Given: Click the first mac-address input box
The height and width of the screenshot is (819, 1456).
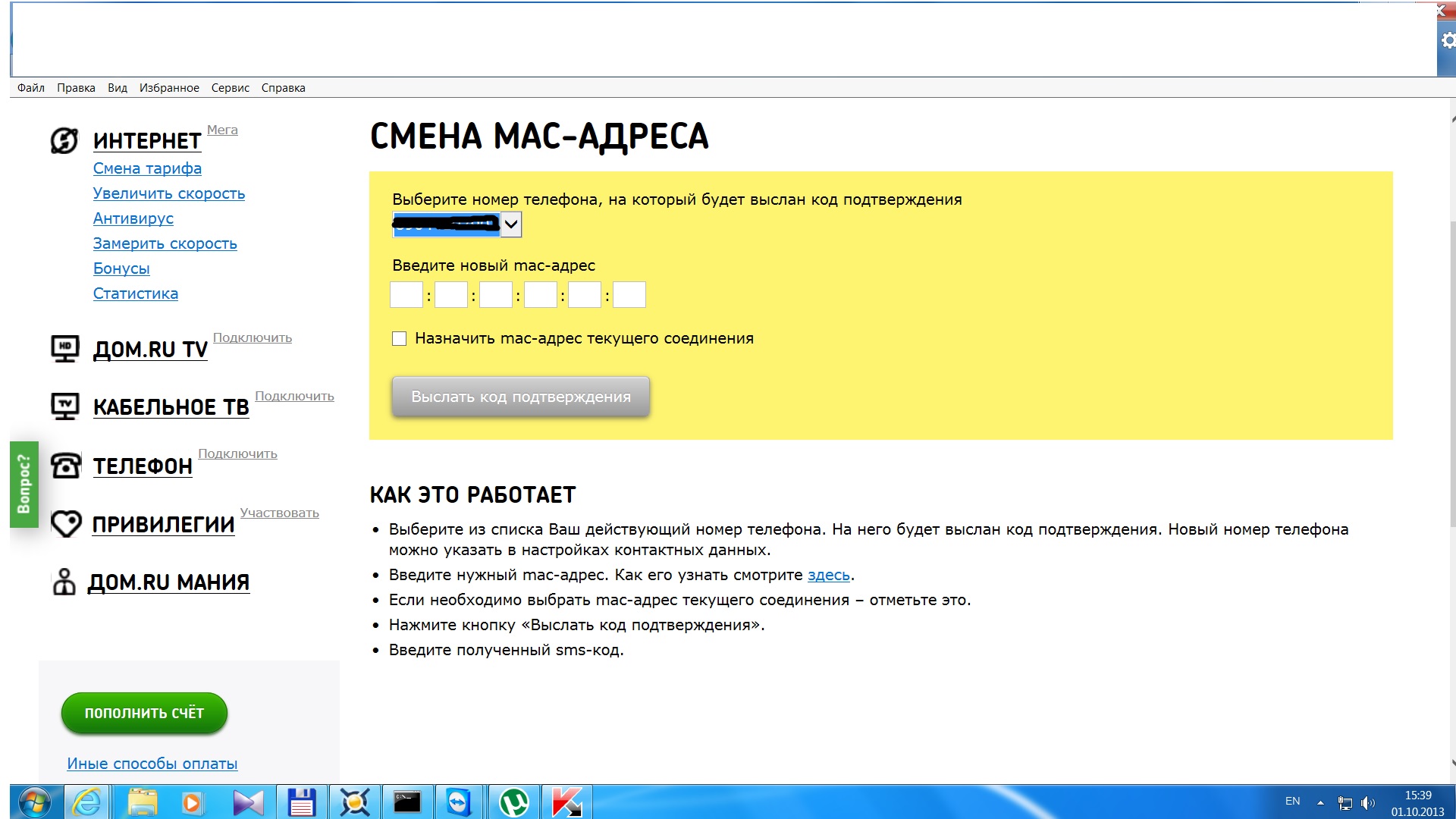Looking at the screenshot, I should pos(406,295).
